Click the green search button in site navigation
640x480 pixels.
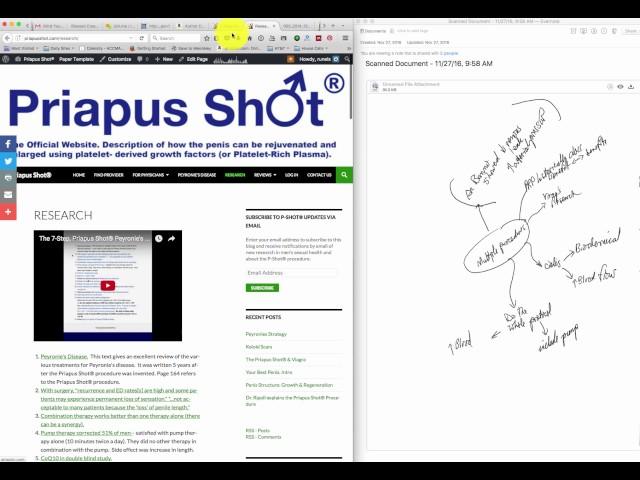point(344,175)
